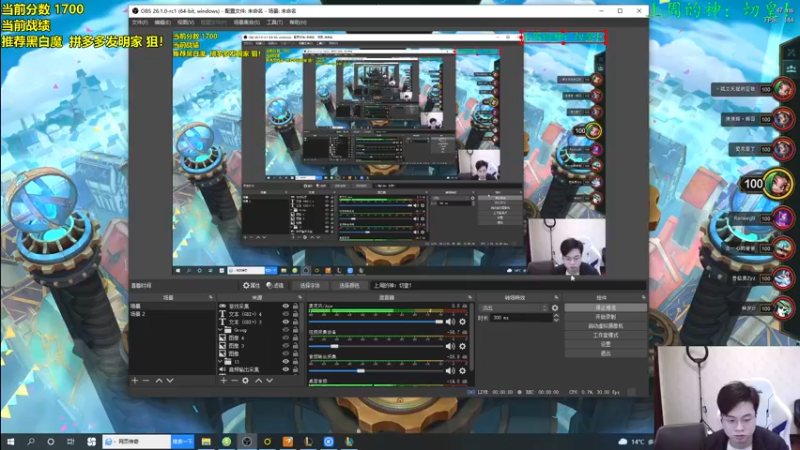Mute the 音频输出采集 mixer speaker icon
This screenshot has width=800, height=450.
click(x=450, y=371)
